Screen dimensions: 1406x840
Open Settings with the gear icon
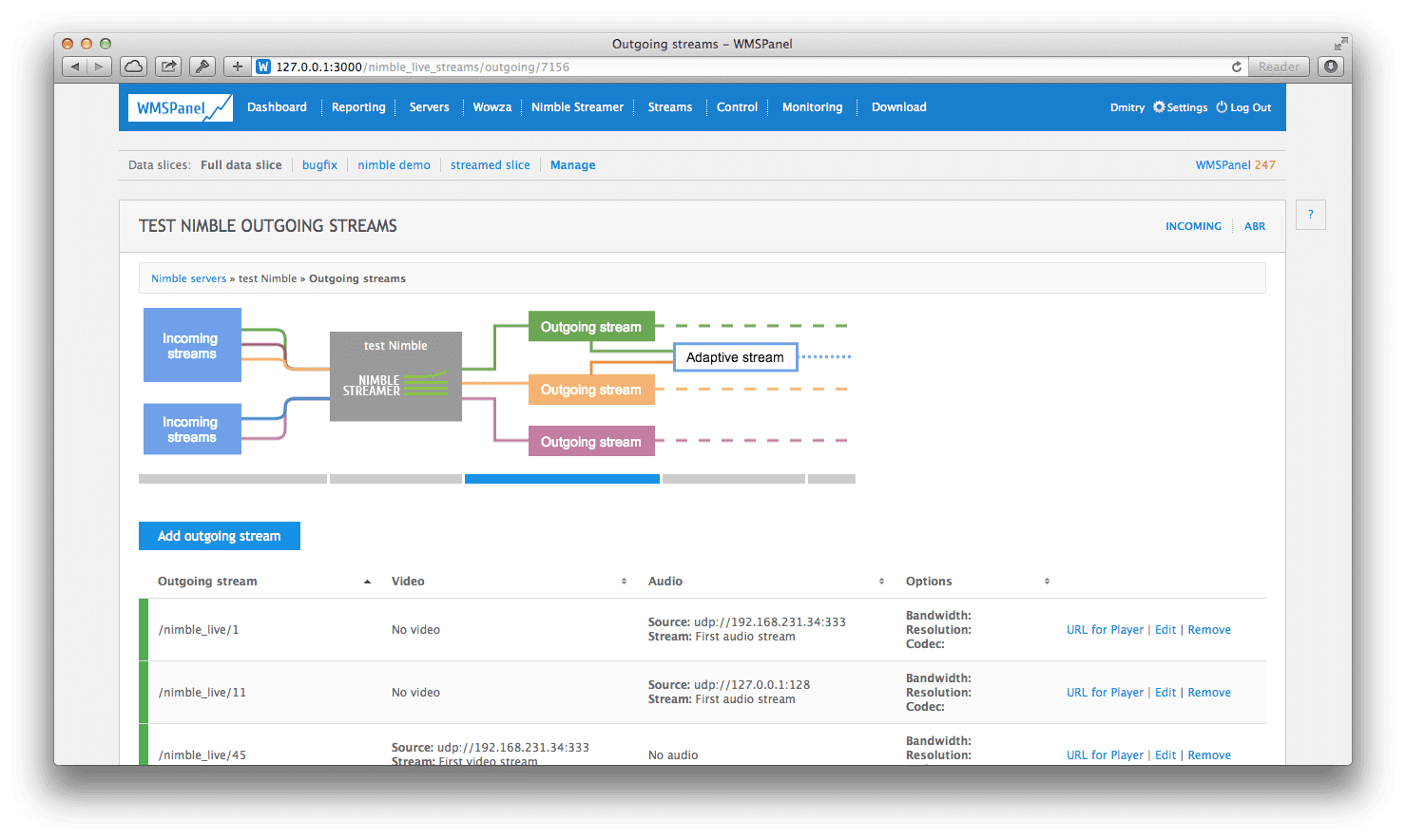click(1181, 107)
